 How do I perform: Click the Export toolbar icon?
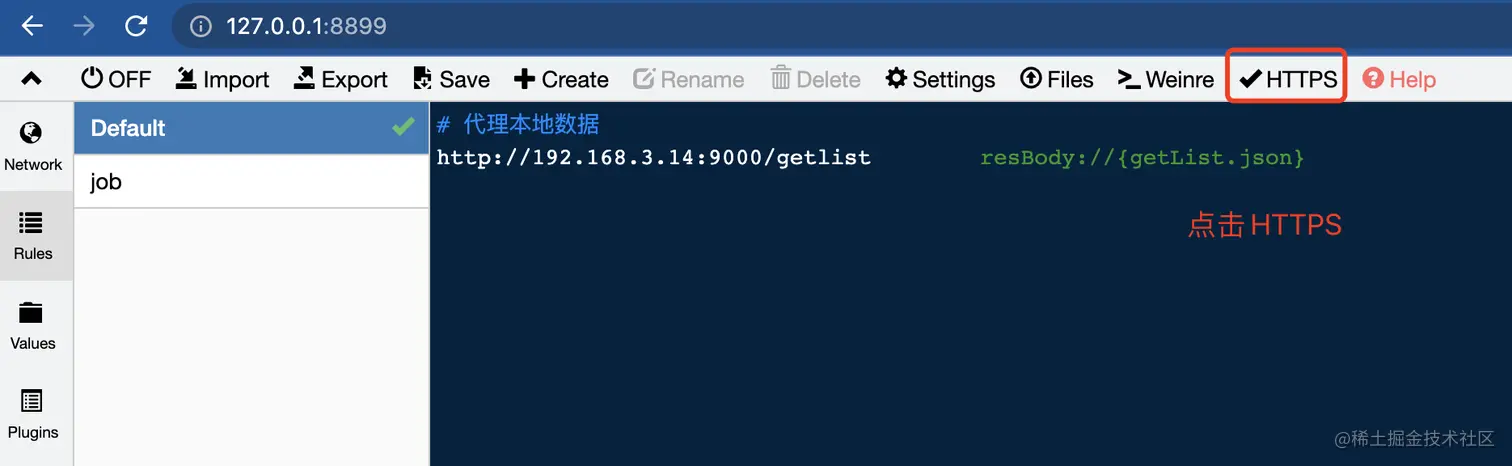pos(304,78)
